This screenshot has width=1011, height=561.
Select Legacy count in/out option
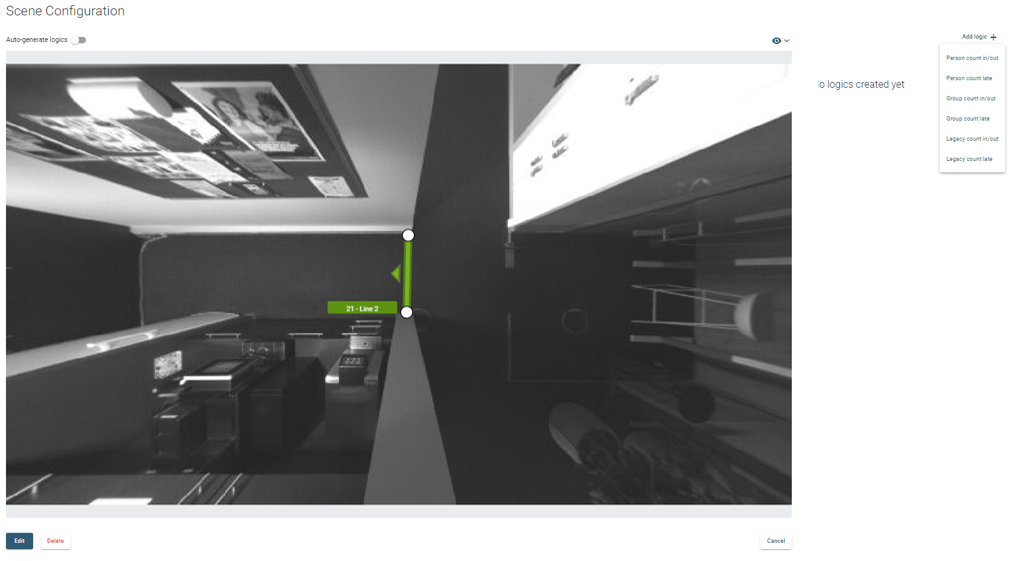(972, 139)
